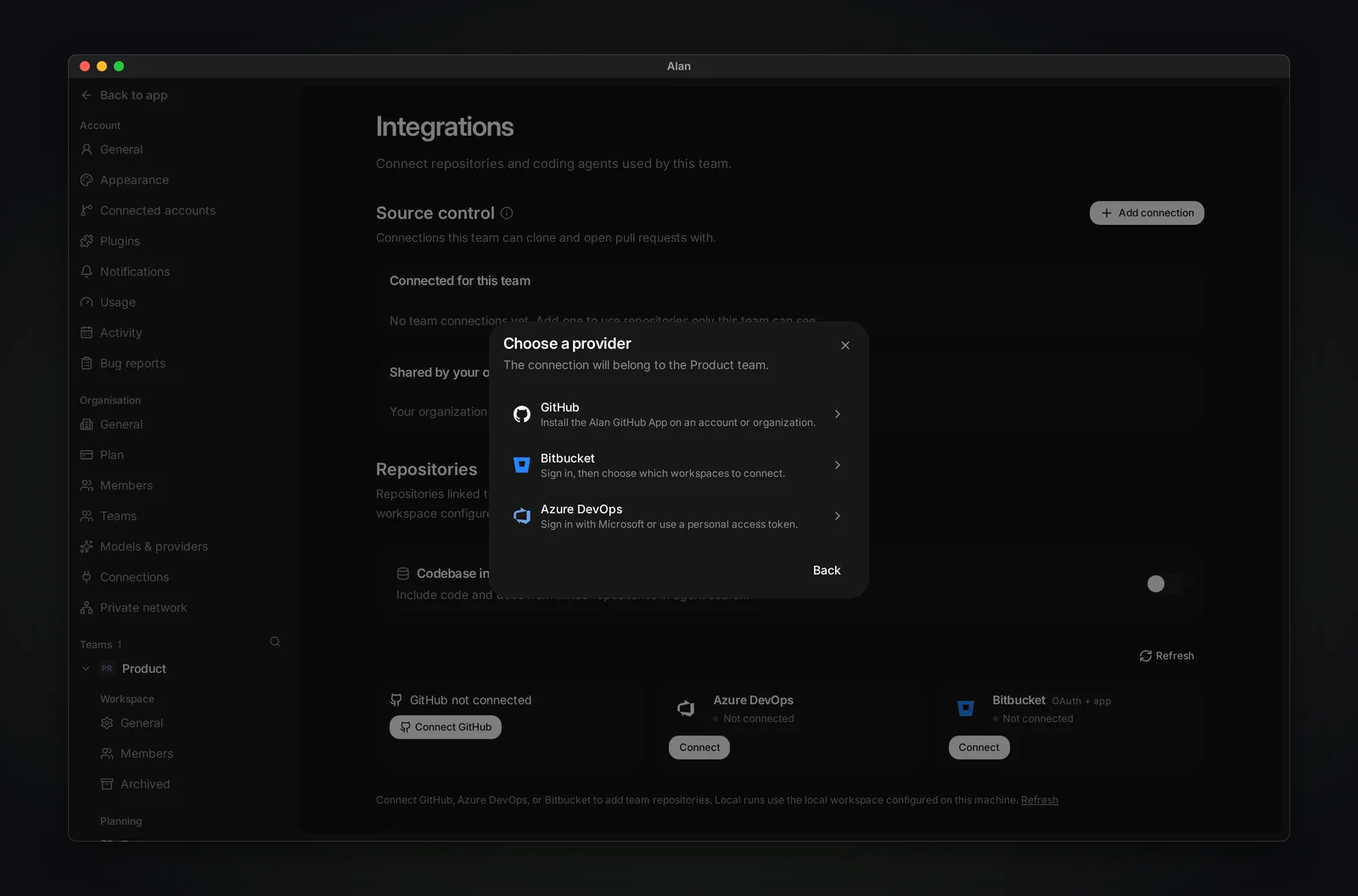1358x896 pixels.
Task: Click the Azure DevOps logo in dialog
Action: pos(522,516)
